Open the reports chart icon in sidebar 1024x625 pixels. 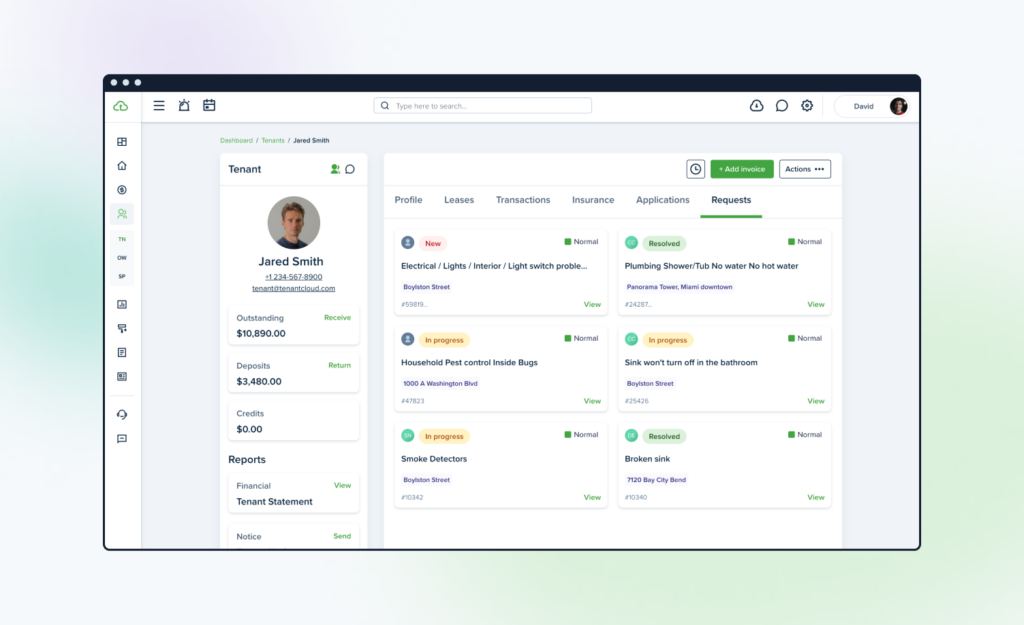click(122, 304)
